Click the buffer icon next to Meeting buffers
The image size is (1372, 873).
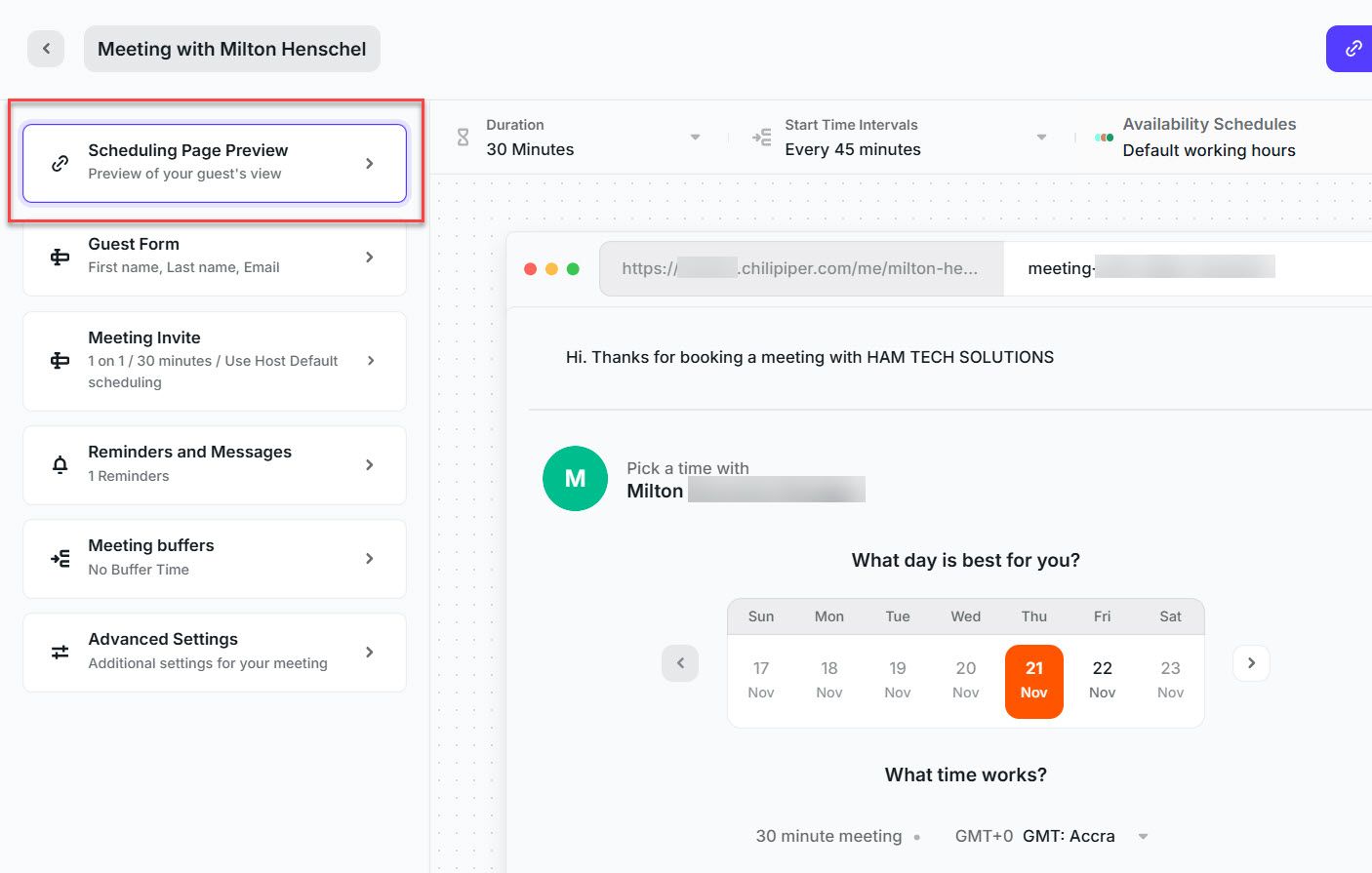[59, 557]
